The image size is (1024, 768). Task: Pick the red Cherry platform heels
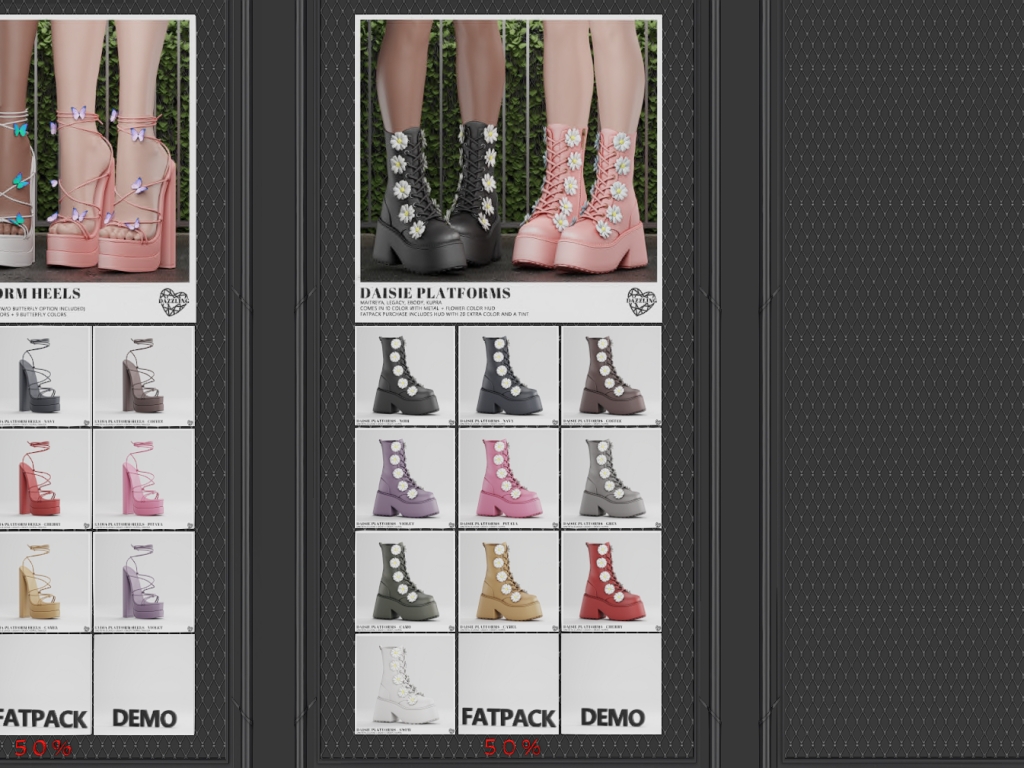(x=42, y=479)
